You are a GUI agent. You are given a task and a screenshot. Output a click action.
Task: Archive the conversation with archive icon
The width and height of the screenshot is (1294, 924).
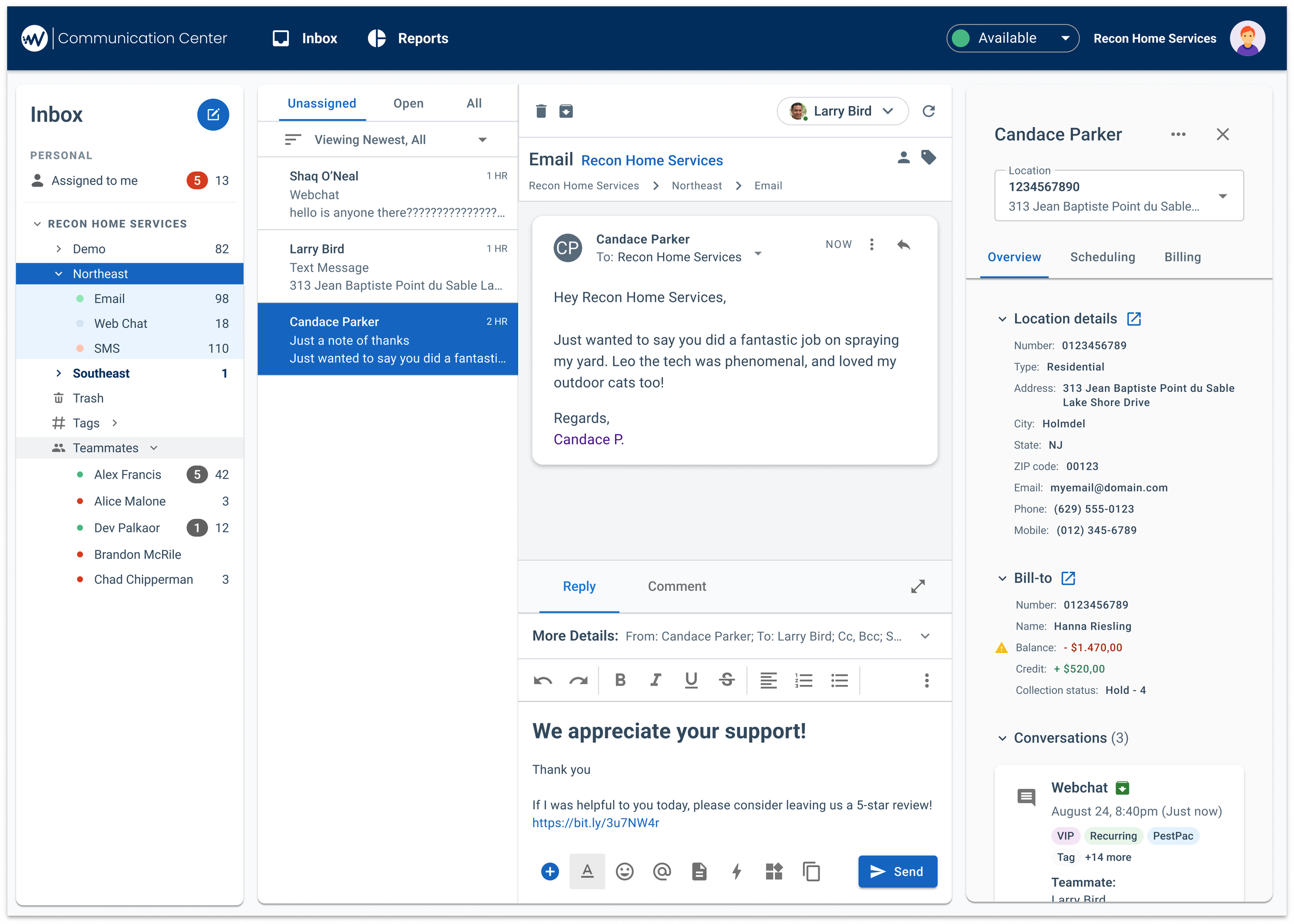(566, 111)
